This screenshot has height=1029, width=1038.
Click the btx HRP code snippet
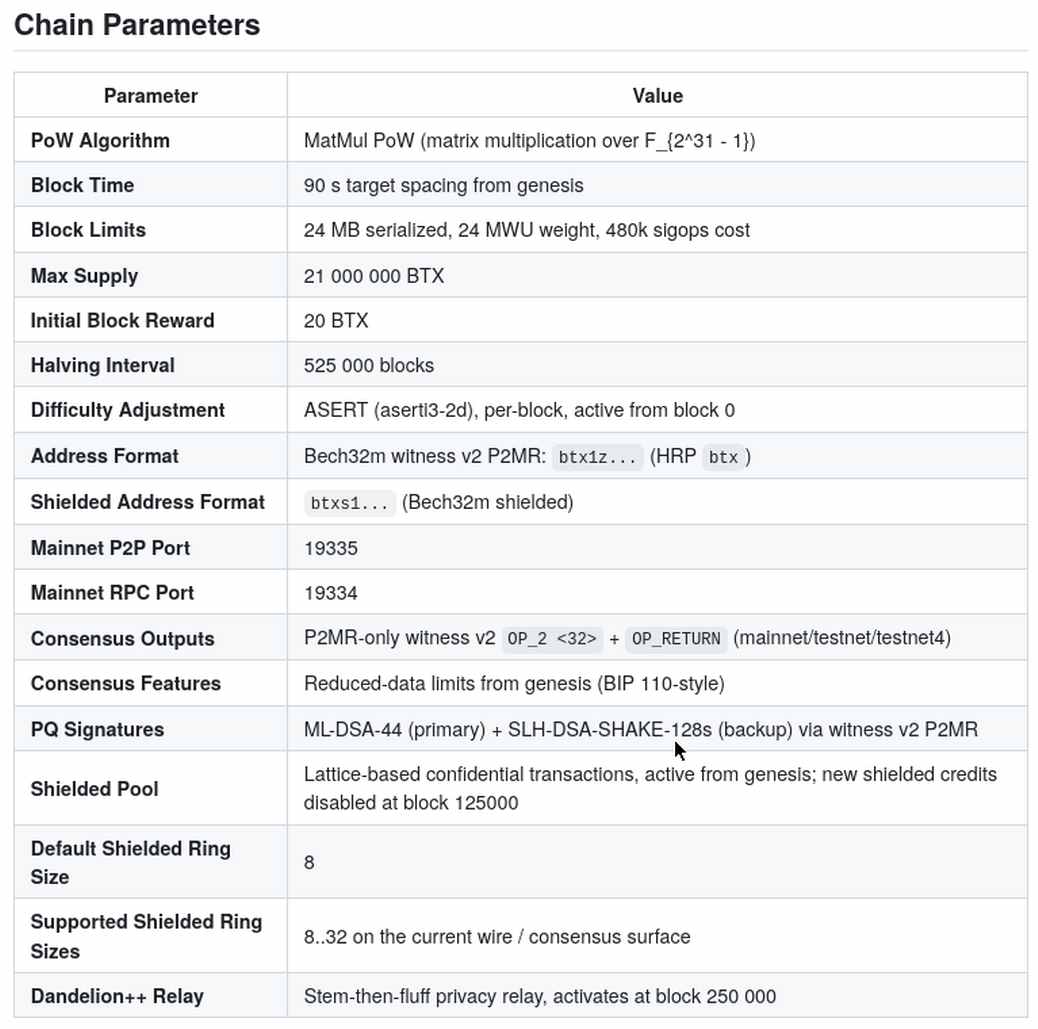point(723,457)
